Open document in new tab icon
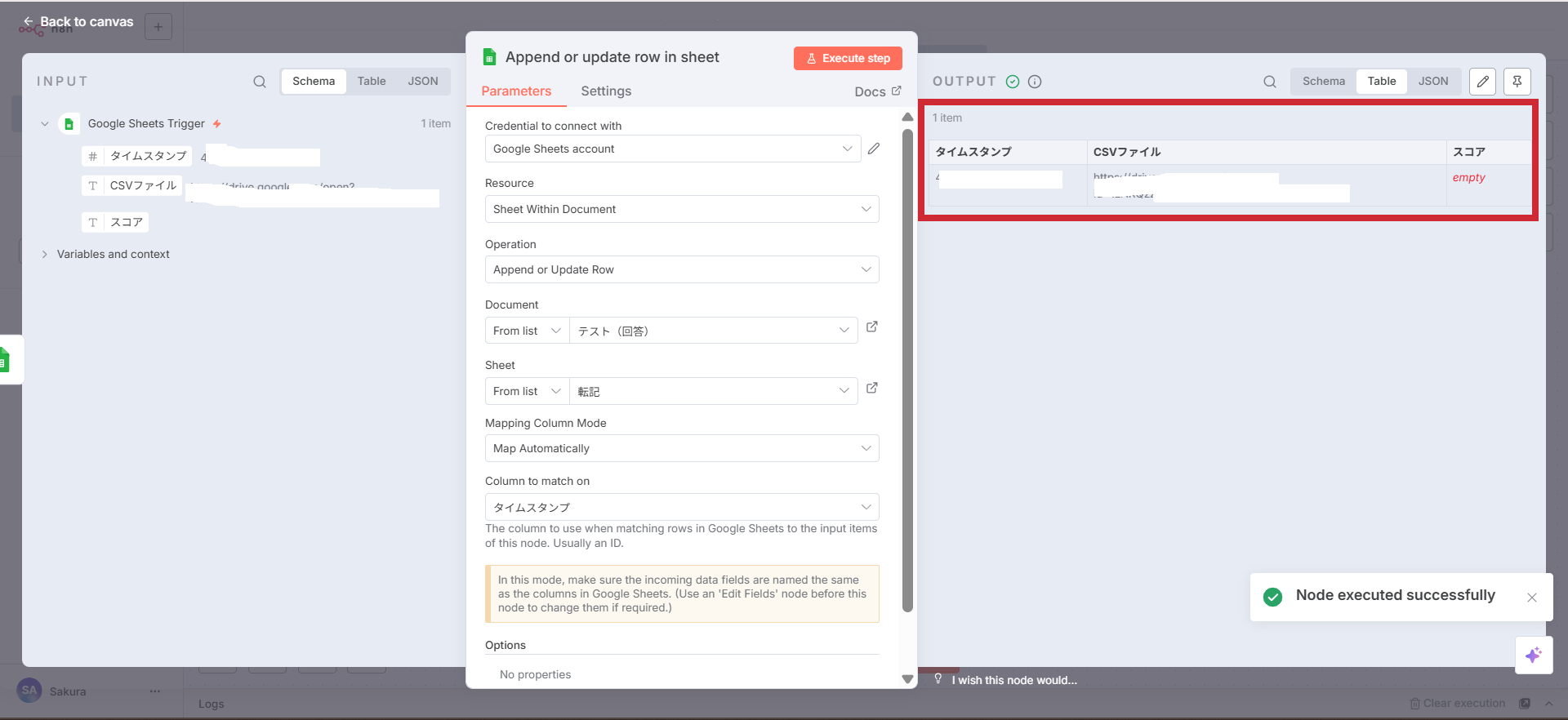The height and width of the screenshot is (720, 1568). pos(872,327)
